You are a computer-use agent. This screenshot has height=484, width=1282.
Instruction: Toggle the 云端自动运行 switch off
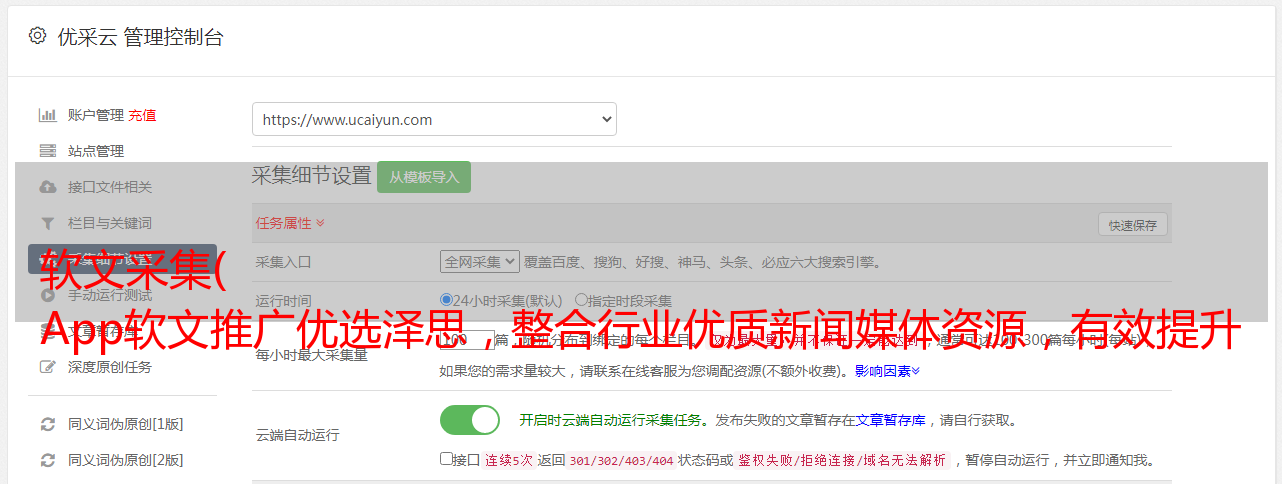coord(470,420)
